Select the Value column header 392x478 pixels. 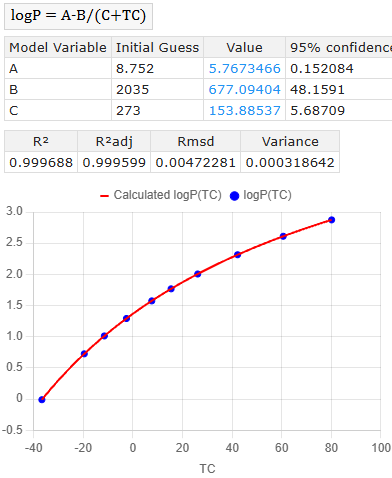pyautogui.click(x=244, y=47)
